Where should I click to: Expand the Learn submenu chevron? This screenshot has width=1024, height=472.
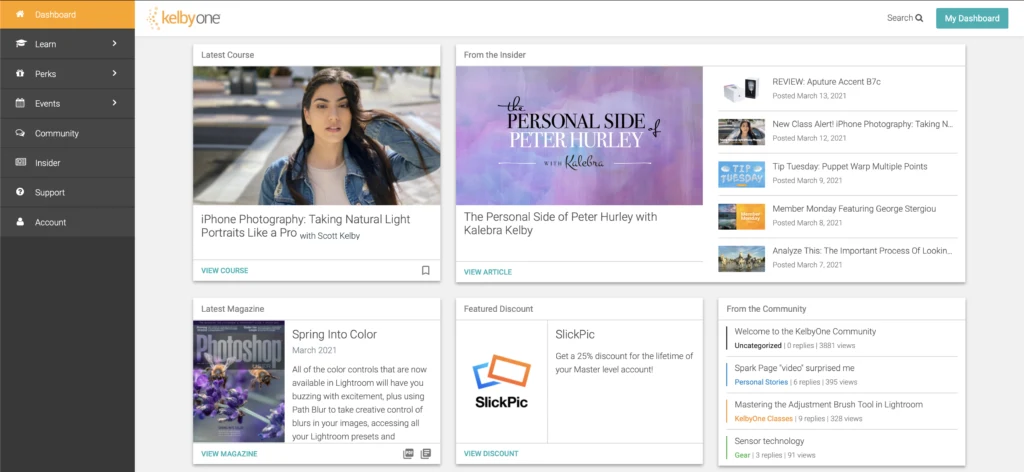pos(114,44)
